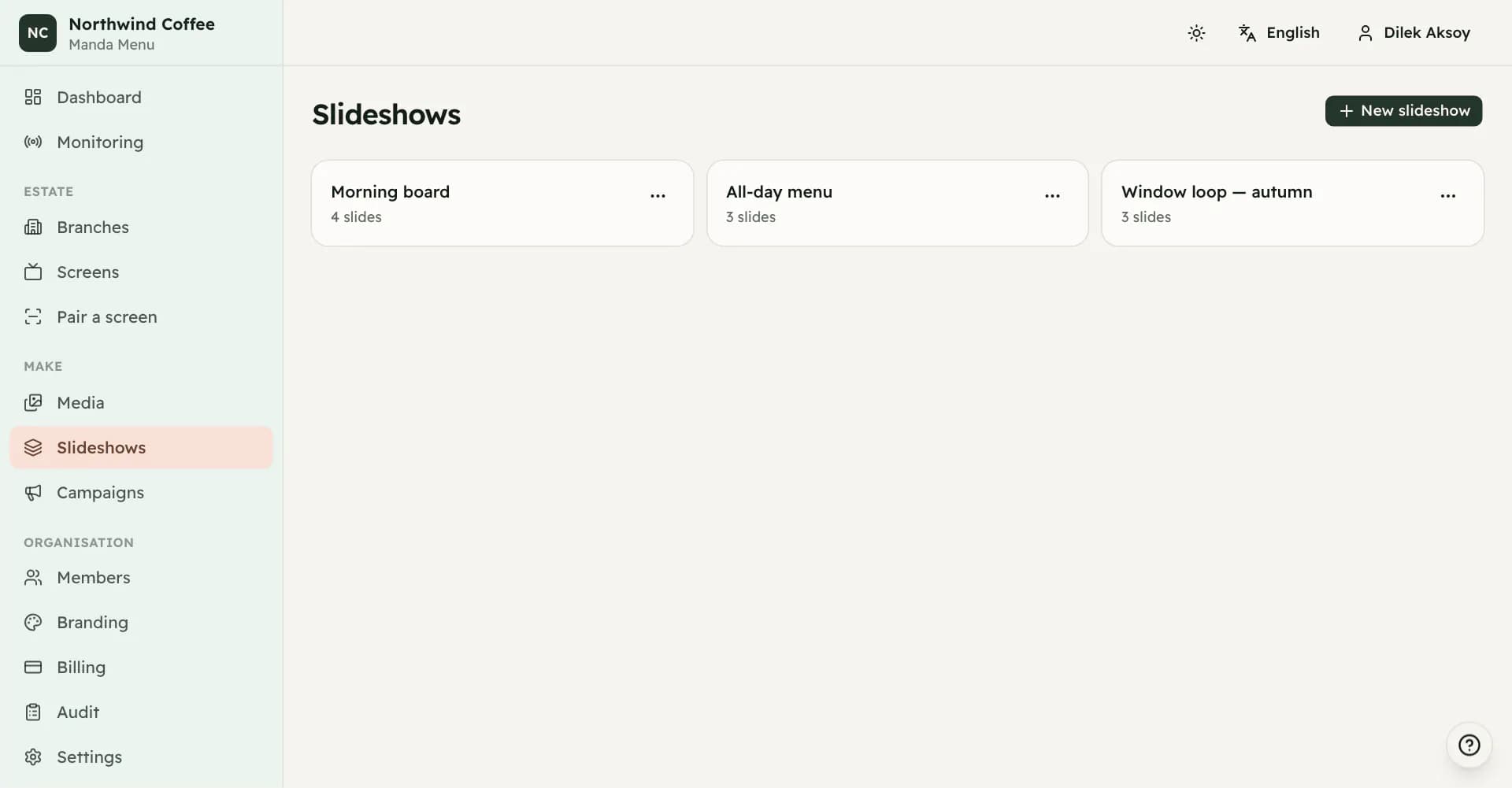Viewport: 1512px width, 788px height.
Task: Click the Settings gear icon
Action: 33,757
